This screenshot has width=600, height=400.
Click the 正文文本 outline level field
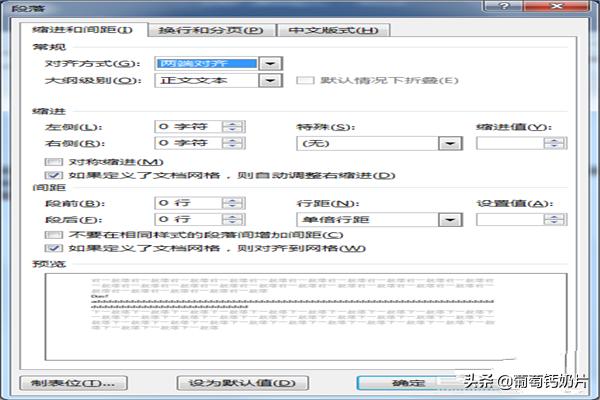[207, 80]
